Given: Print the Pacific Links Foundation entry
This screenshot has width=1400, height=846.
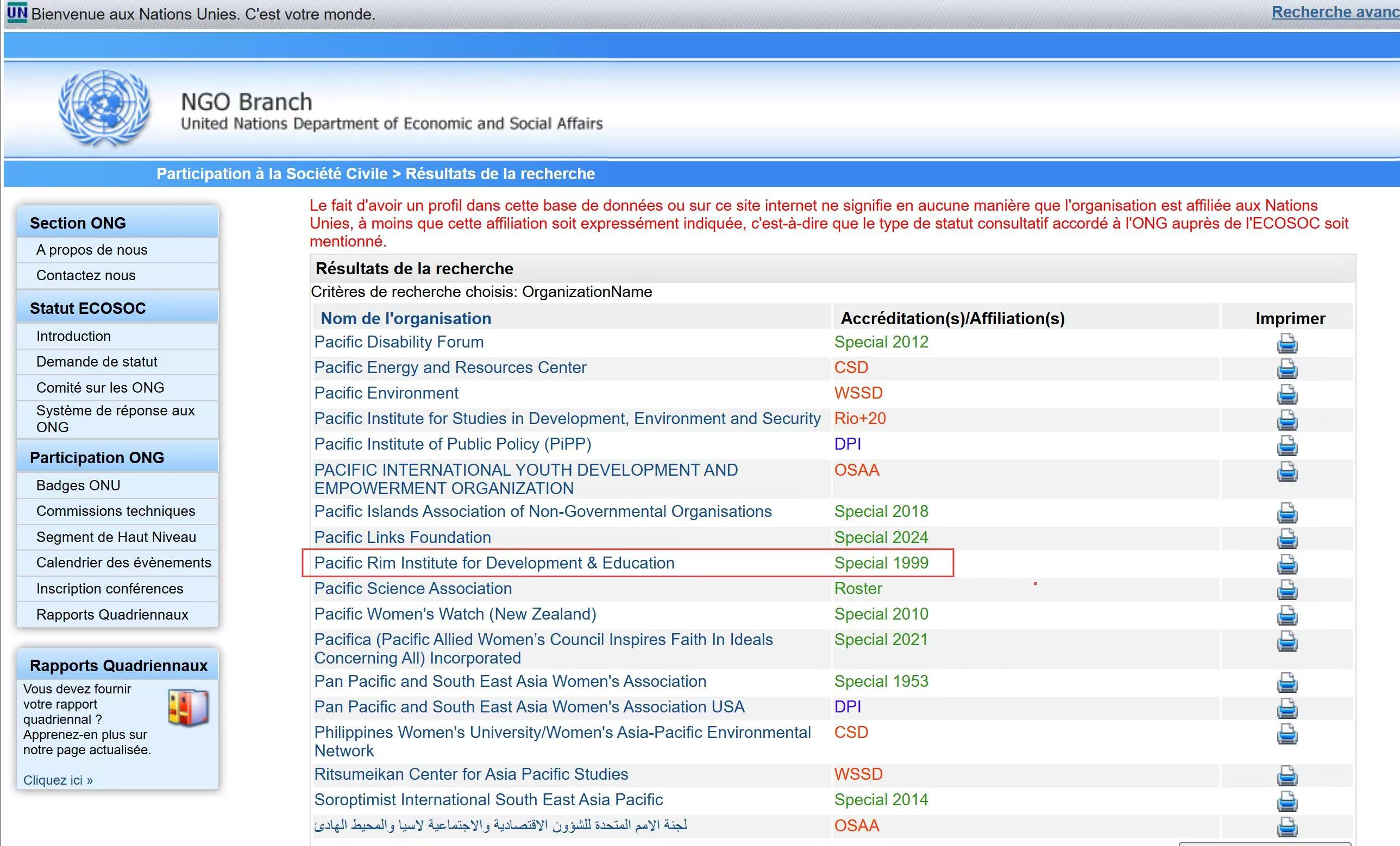Looking at the screenshot, I should tap(1287, 539).
